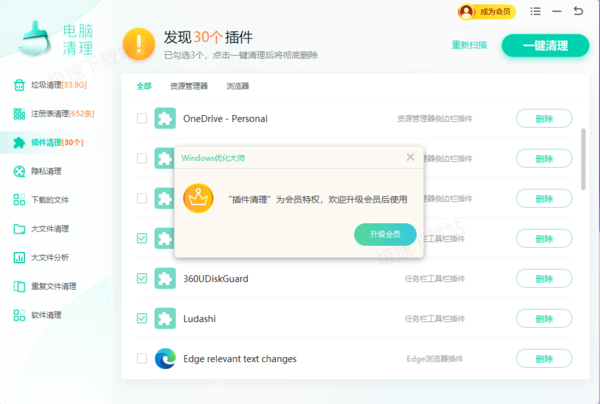
Task: Open 软件清理 in sidebar
Action: click(x=46, y=315)
